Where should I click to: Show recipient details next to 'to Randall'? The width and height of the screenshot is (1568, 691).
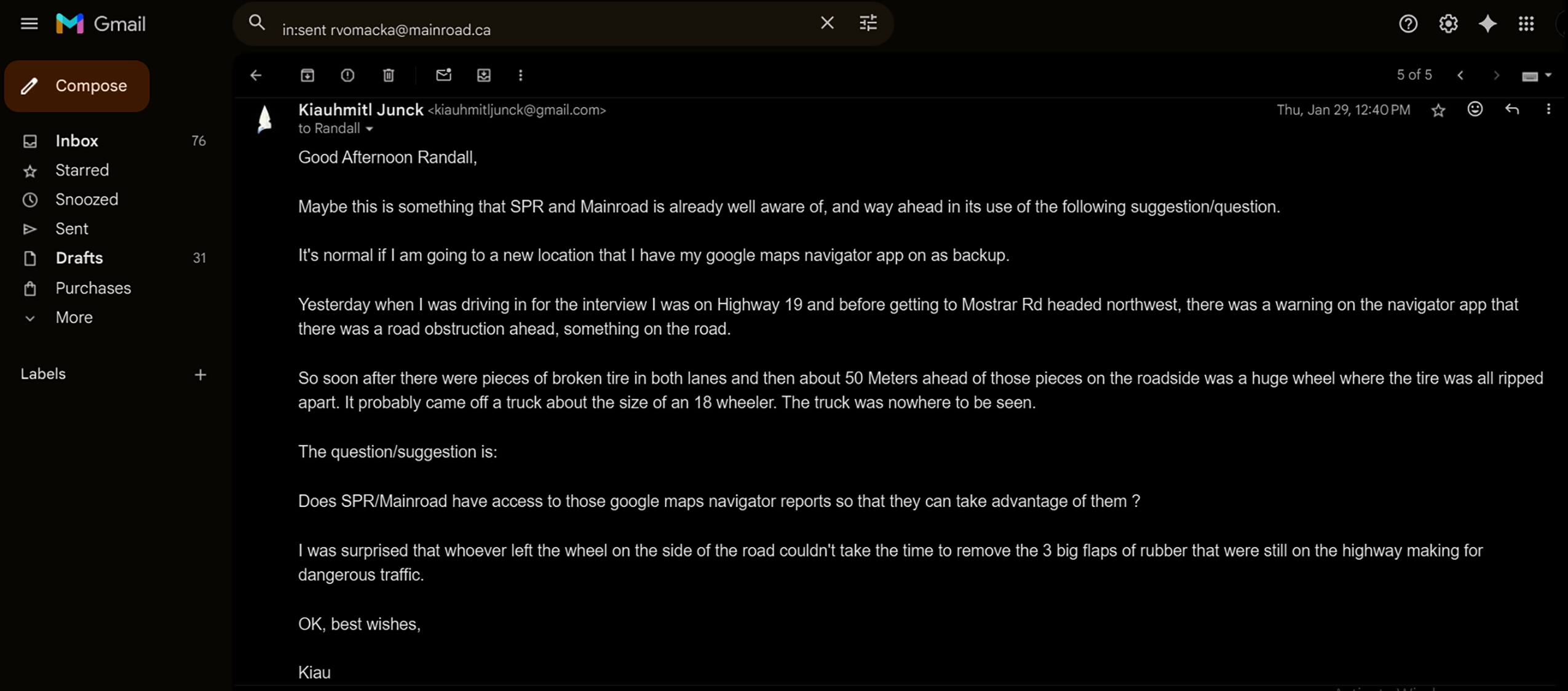[370, 129]
